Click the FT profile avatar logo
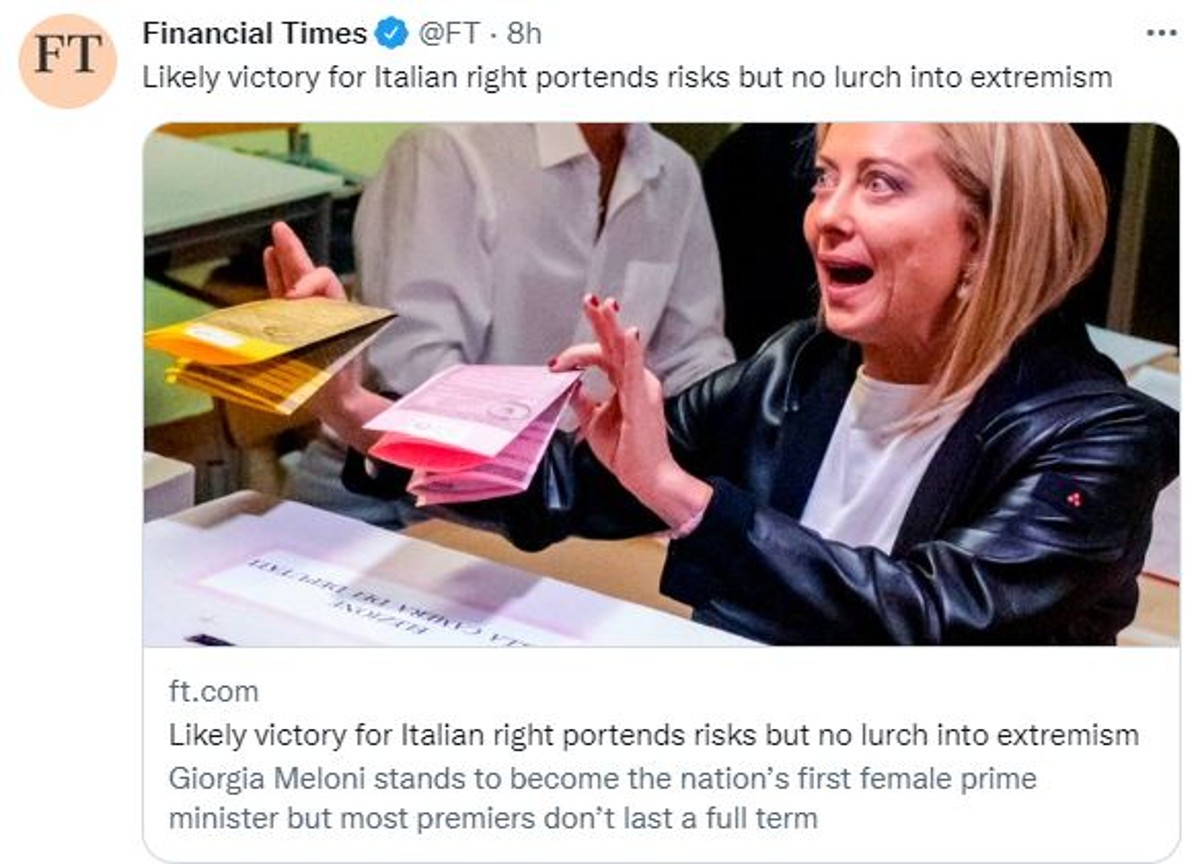1200x864 pixels. click(68, 60)
